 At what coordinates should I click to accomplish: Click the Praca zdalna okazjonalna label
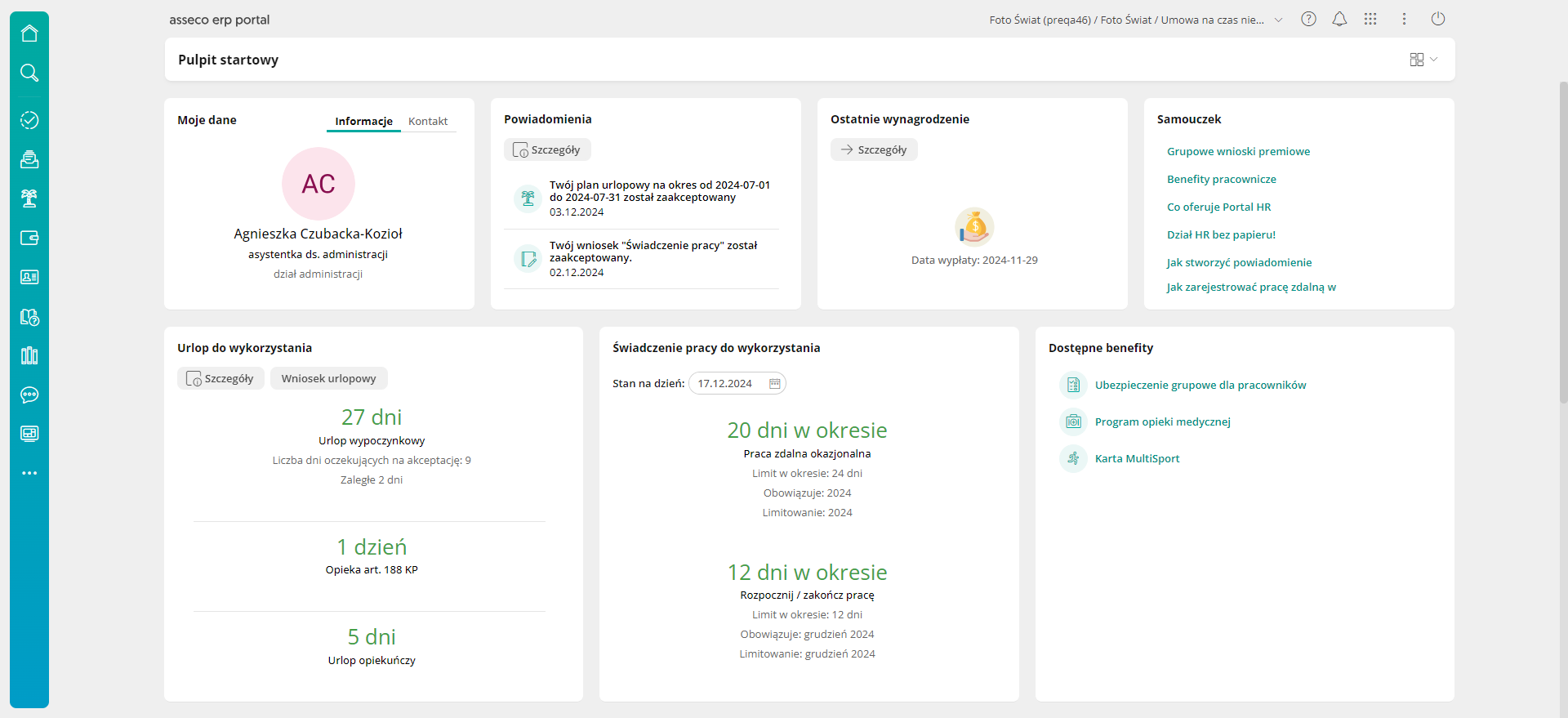[x=807, y=453]
